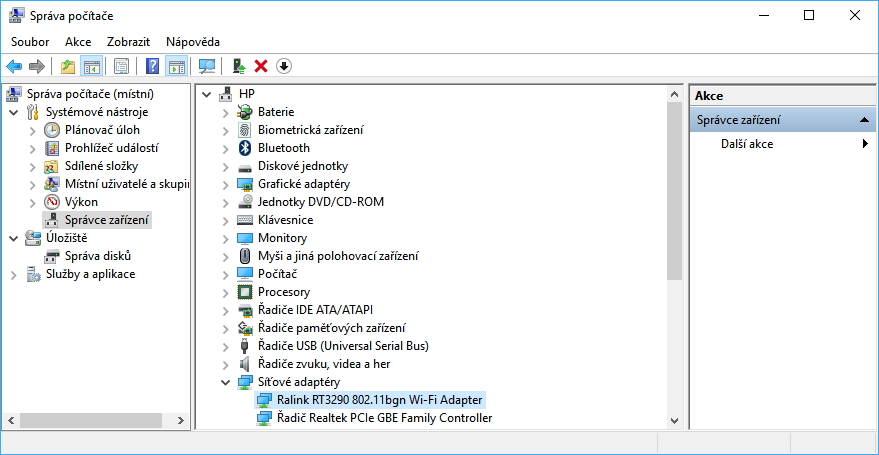Click the Prohlížeč událostí icon
This screenshot has width=879, height=455.
tap(52, 148)
